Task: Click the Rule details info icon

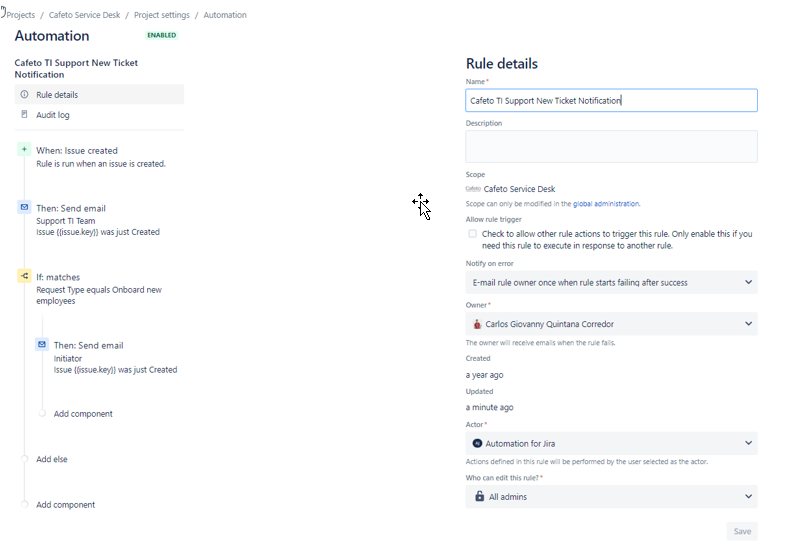Action: [24, 94]
